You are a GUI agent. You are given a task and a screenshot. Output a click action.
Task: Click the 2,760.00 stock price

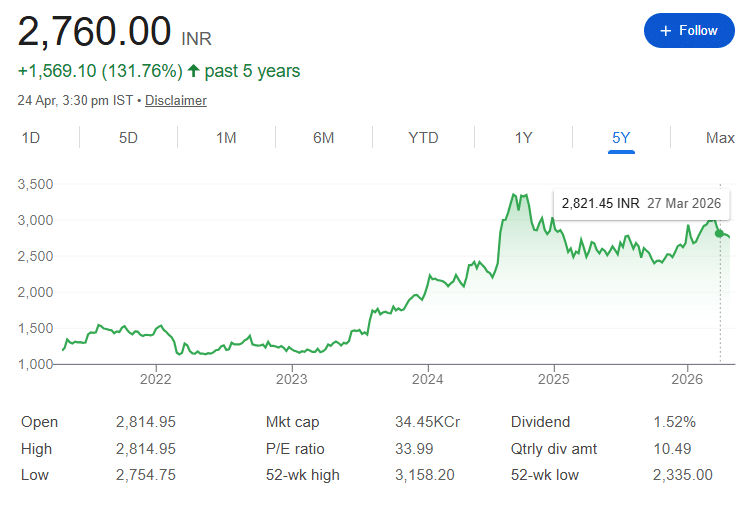[95, 32]
